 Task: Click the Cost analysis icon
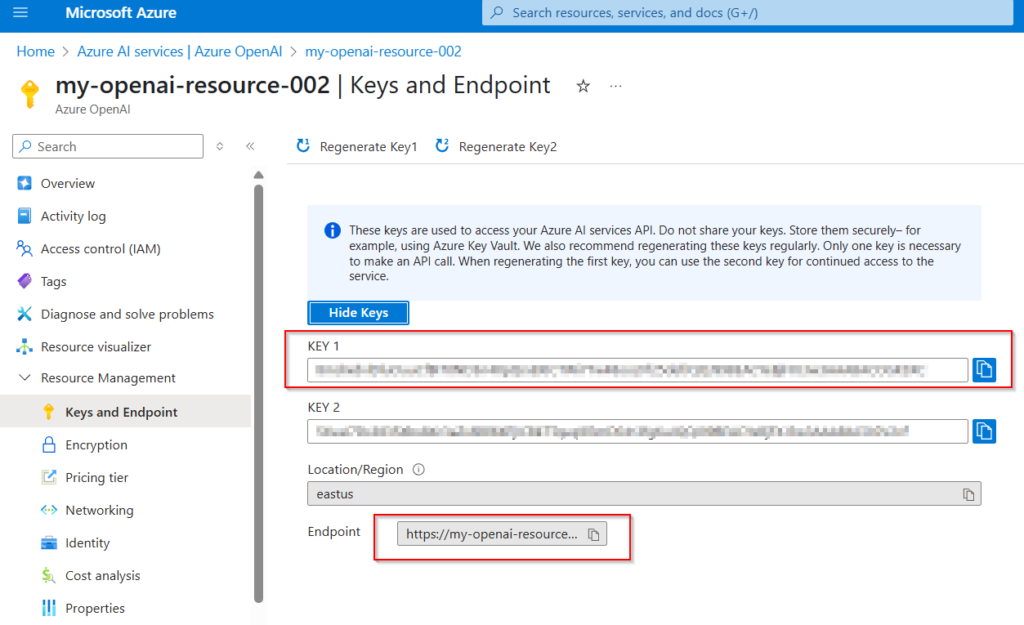49,575
